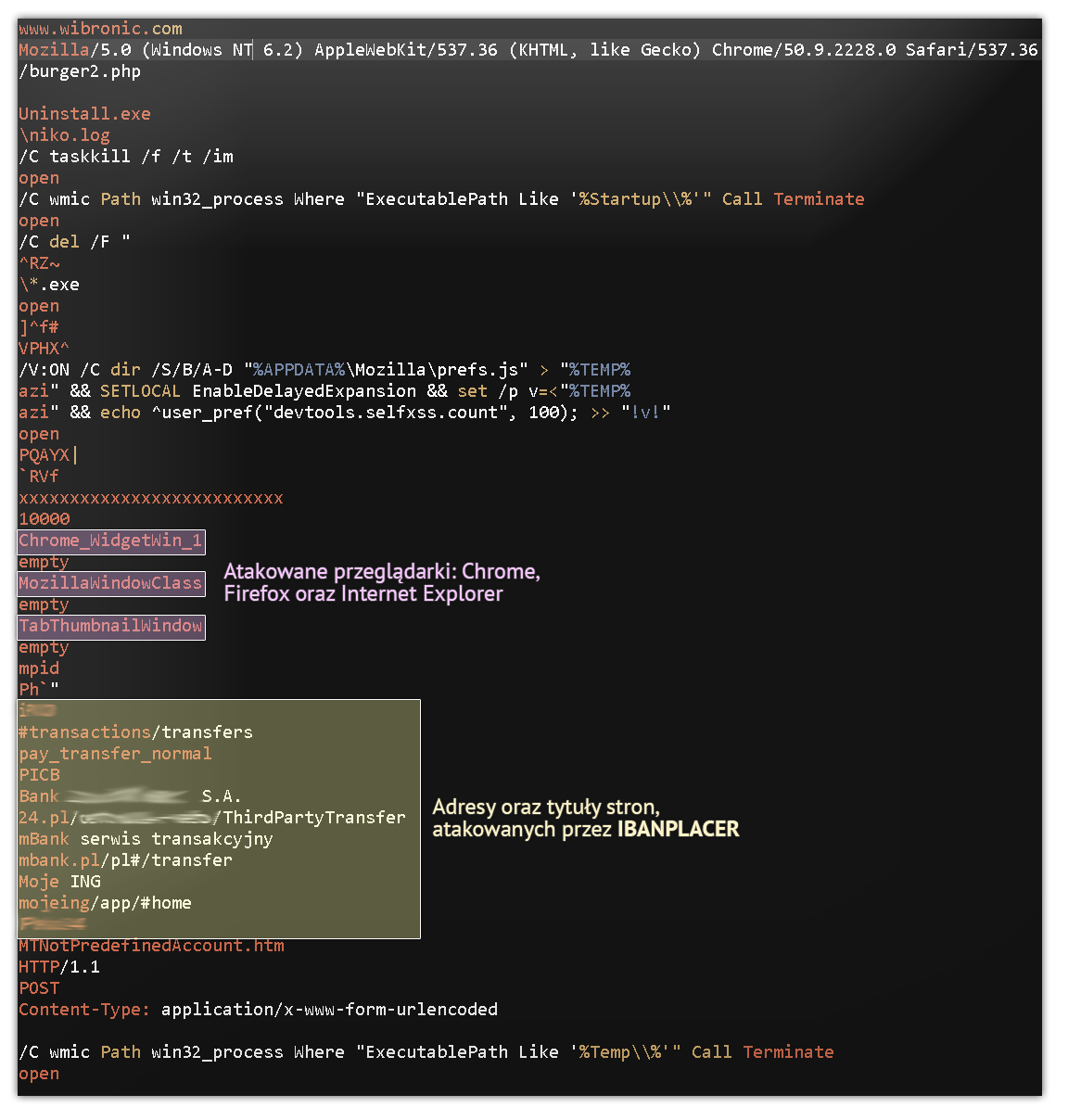Click the \niko.log file name
This screenshot has width=1068, height=1120.
click(64, 135)
